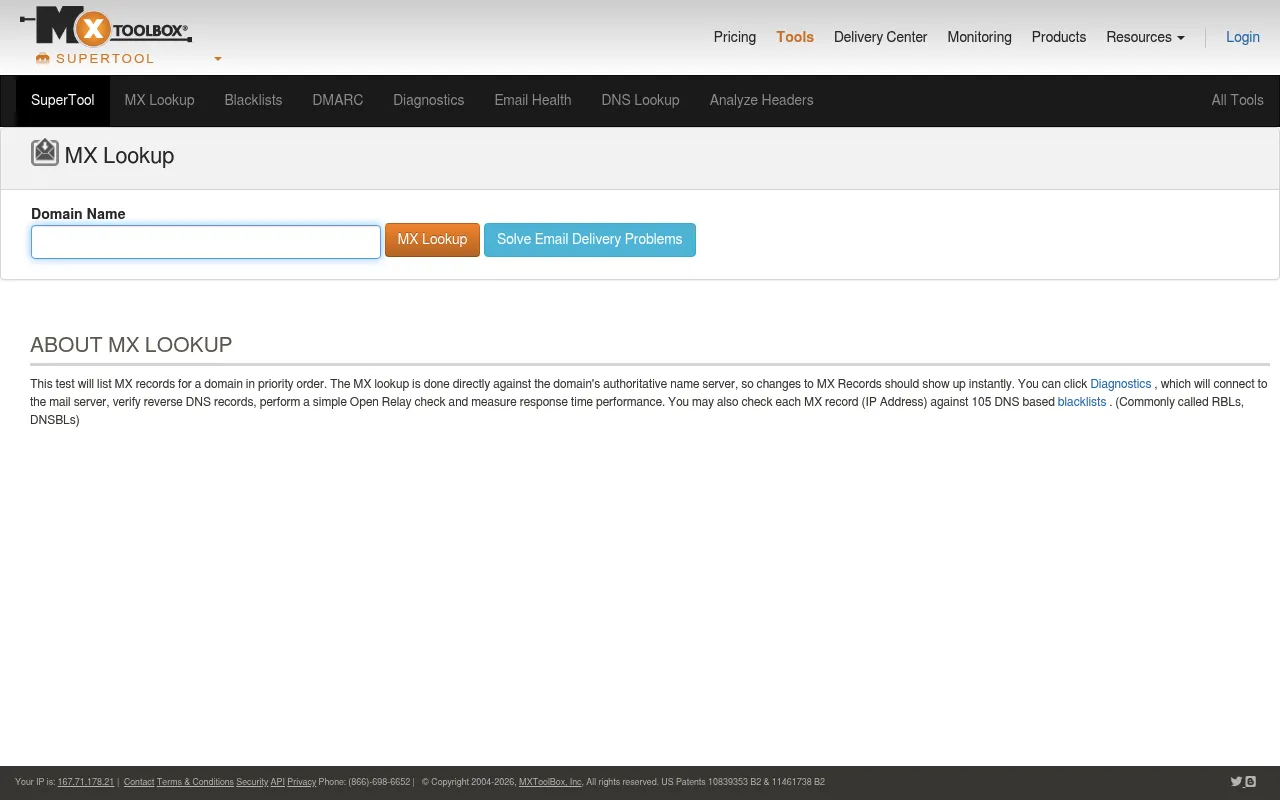Viewport: 1280px width, 800px height.
Task: Switch to DNS Lookup tab
Action: pyautogui.click(x=640, y=100)
